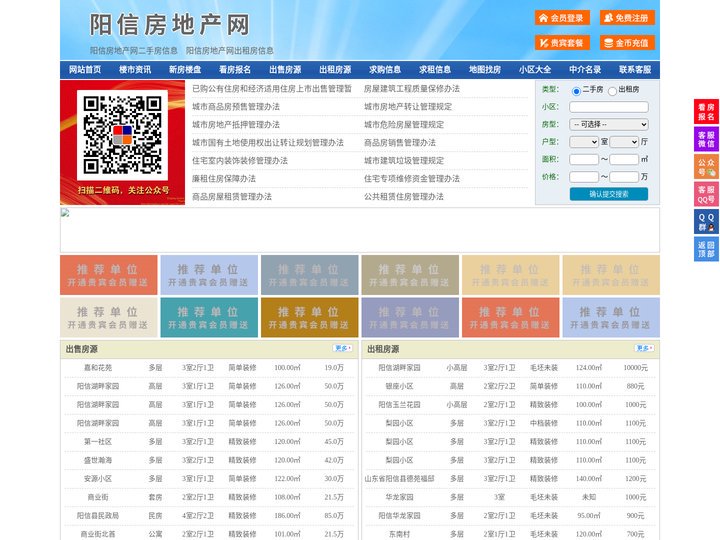Click the minimum 面积 input field
Viewport: 720px width, 540px height.
pyautogui.click(x=584, y=159)
